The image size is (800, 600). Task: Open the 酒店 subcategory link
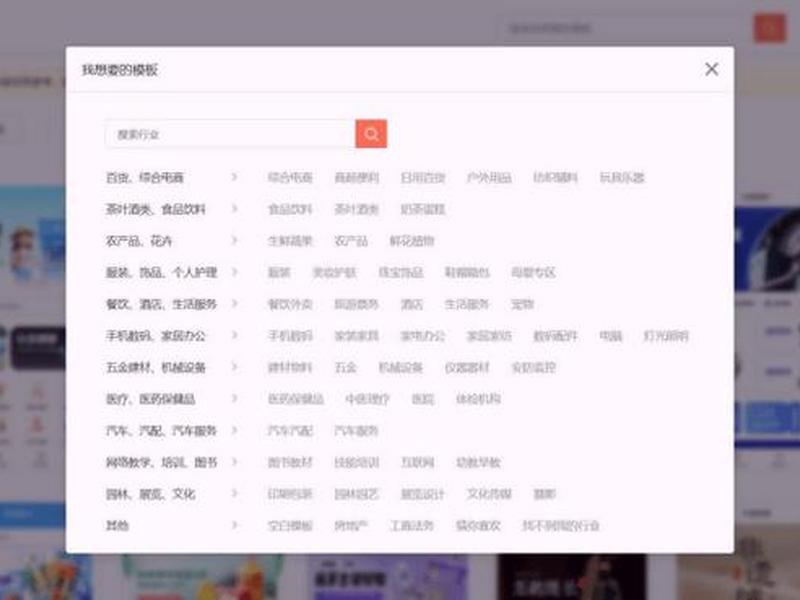412,304
